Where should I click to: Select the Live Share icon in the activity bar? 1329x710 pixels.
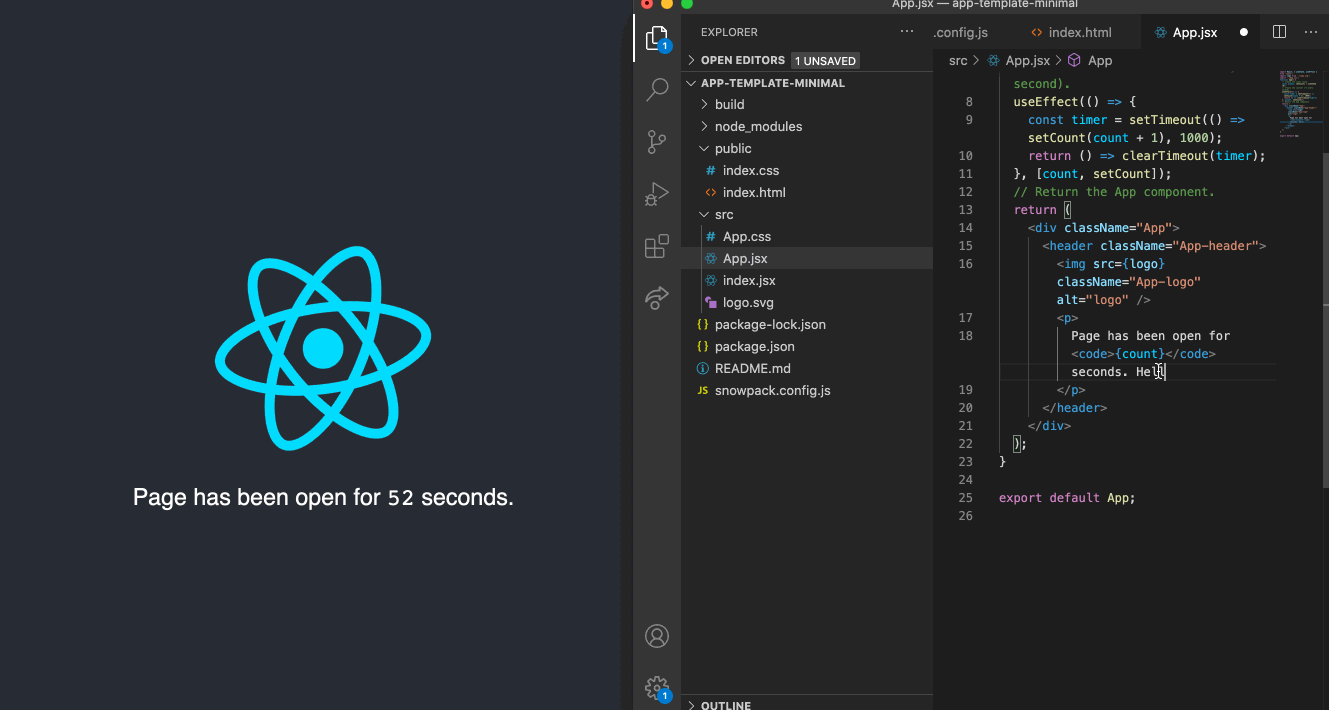point(657,298)
